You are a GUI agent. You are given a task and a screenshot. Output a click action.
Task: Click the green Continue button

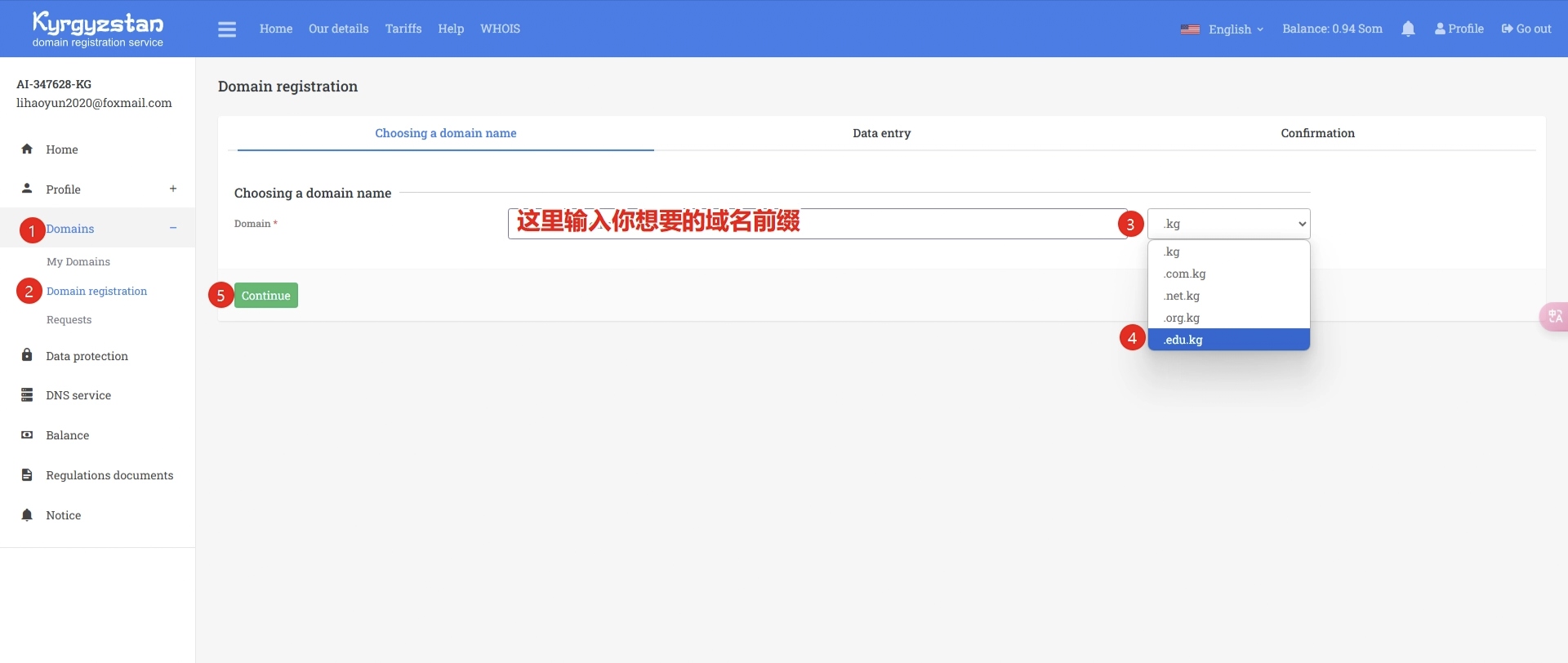point(266,296)
